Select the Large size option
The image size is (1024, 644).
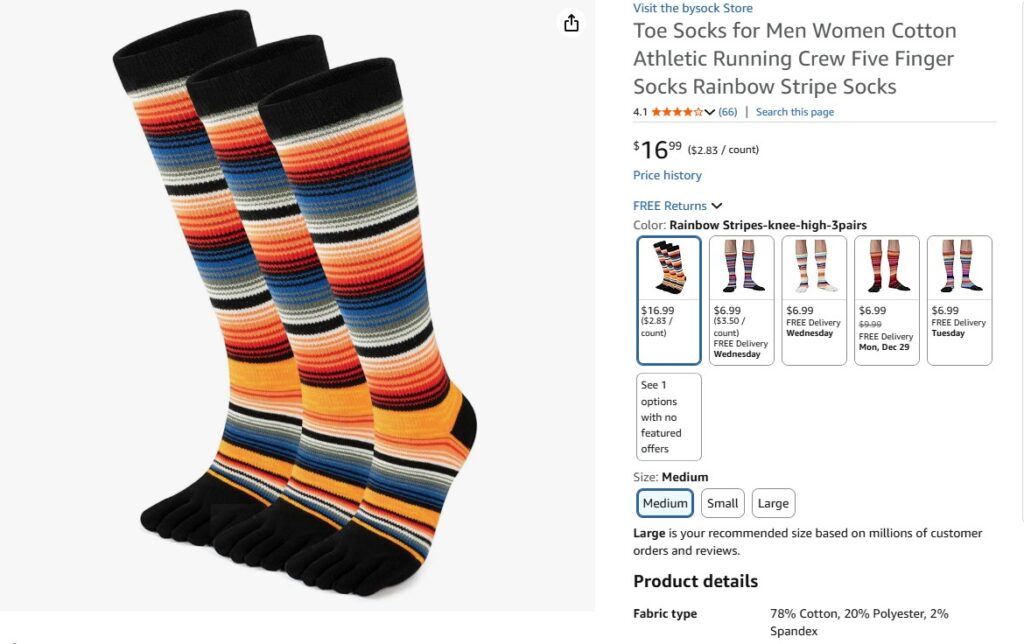pos(773,503)
